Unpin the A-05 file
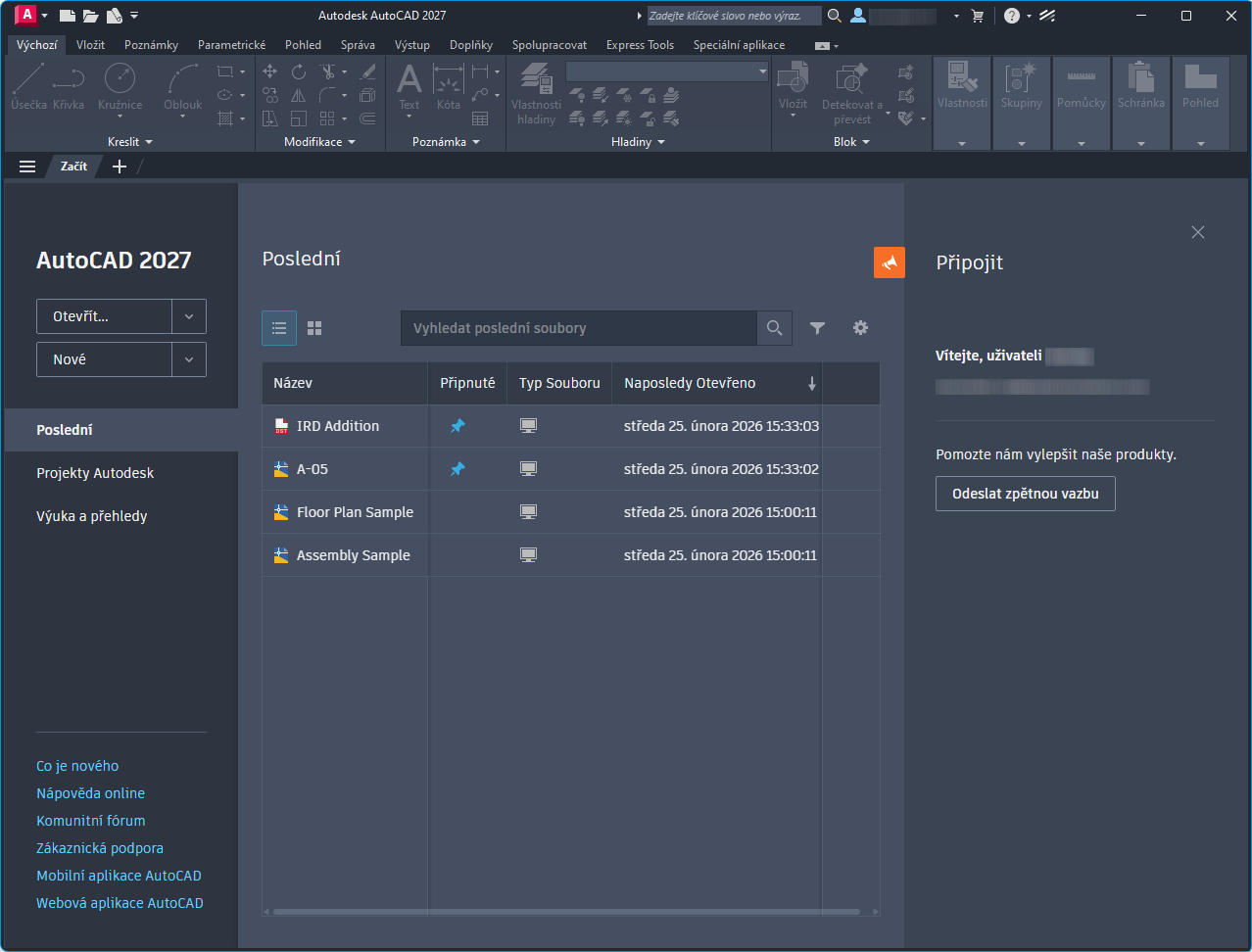This screenshot has width=1252, height=952. tap(457, 469)
